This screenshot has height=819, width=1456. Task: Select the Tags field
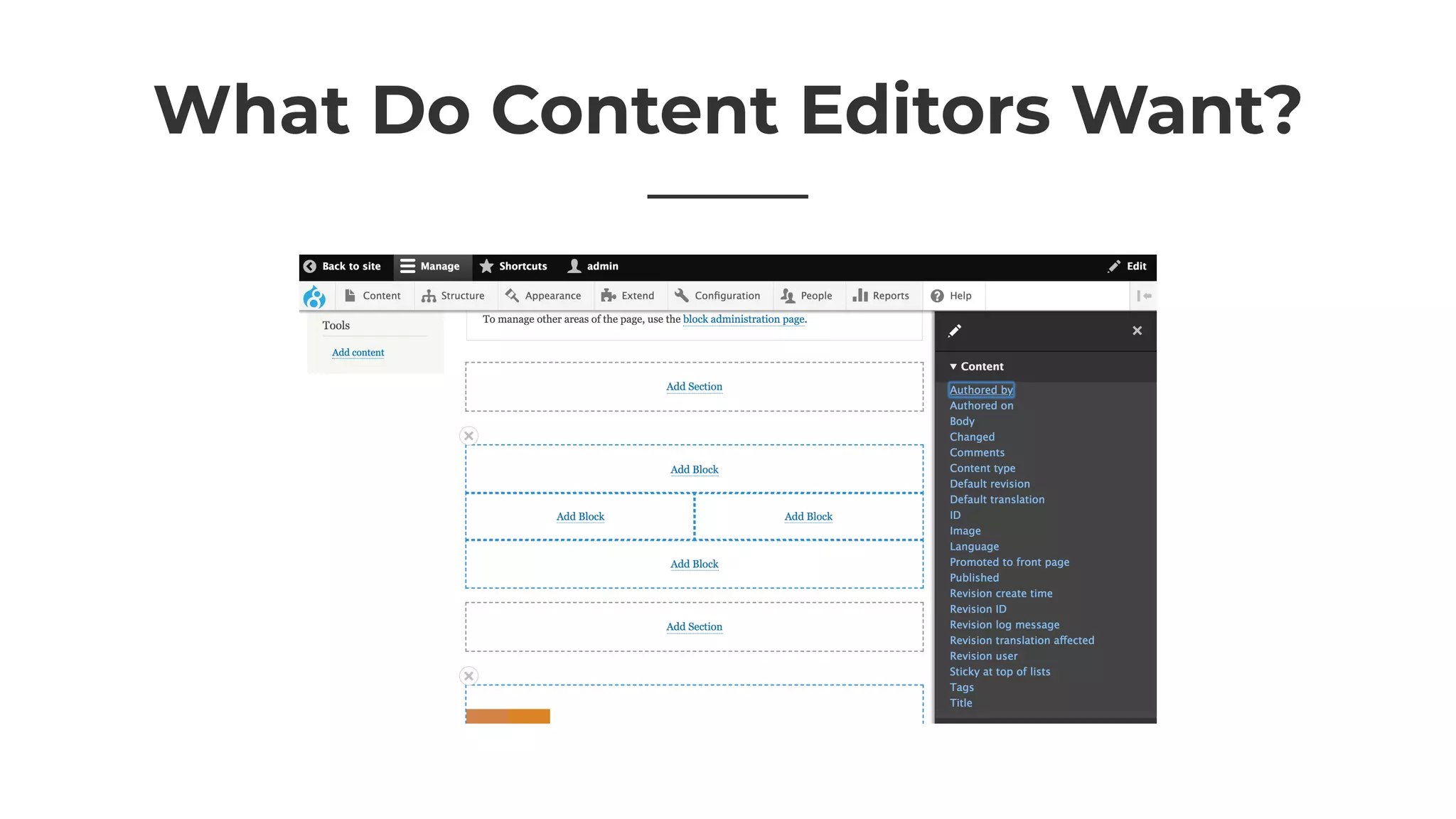961,687
